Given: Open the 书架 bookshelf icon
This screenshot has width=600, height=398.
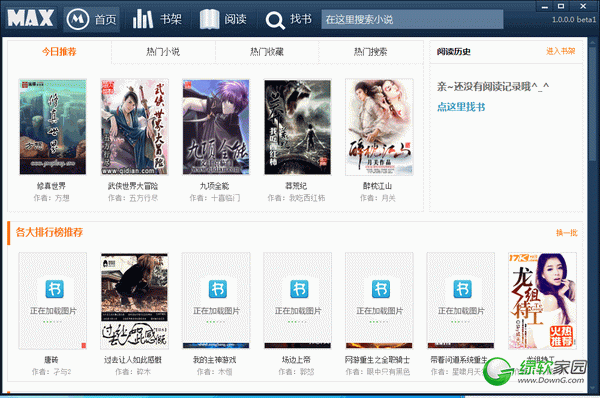Looking at the screenshot, I should (x=143, y=19).
